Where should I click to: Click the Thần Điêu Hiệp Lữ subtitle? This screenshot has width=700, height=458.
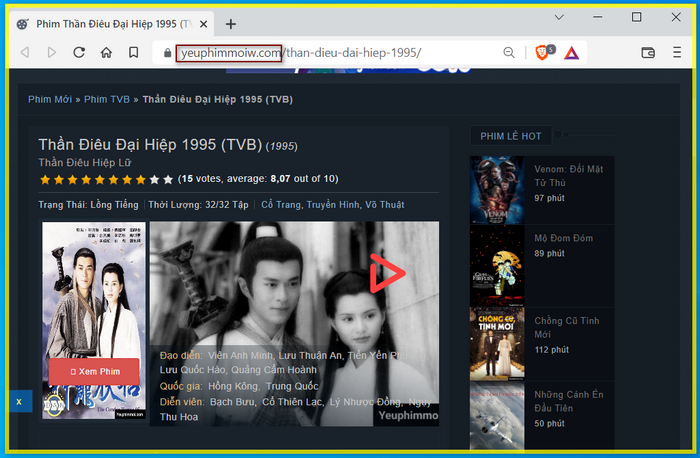[x=85, y=162]
